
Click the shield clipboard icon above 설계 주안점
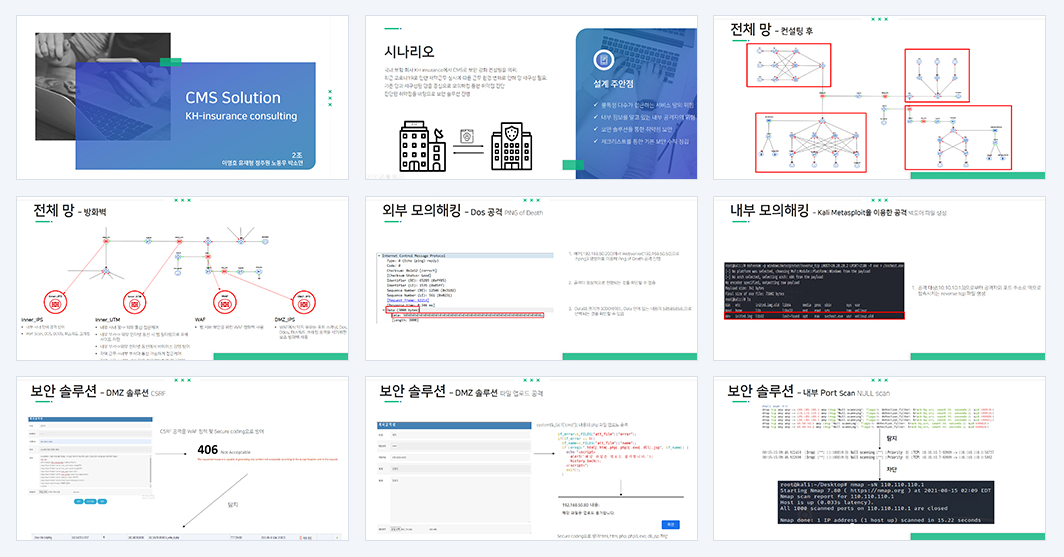click(x=603, y=60)
